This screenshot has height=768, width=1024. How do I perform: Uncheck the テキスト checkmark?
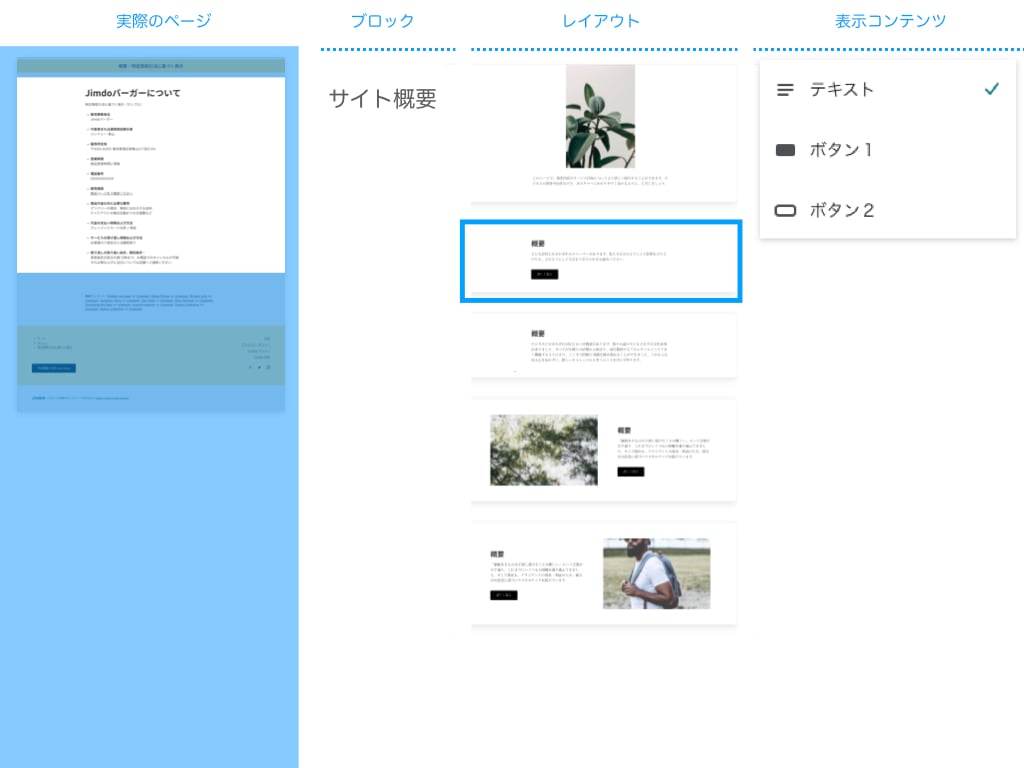pyautogui.click(x=991, y=89)
